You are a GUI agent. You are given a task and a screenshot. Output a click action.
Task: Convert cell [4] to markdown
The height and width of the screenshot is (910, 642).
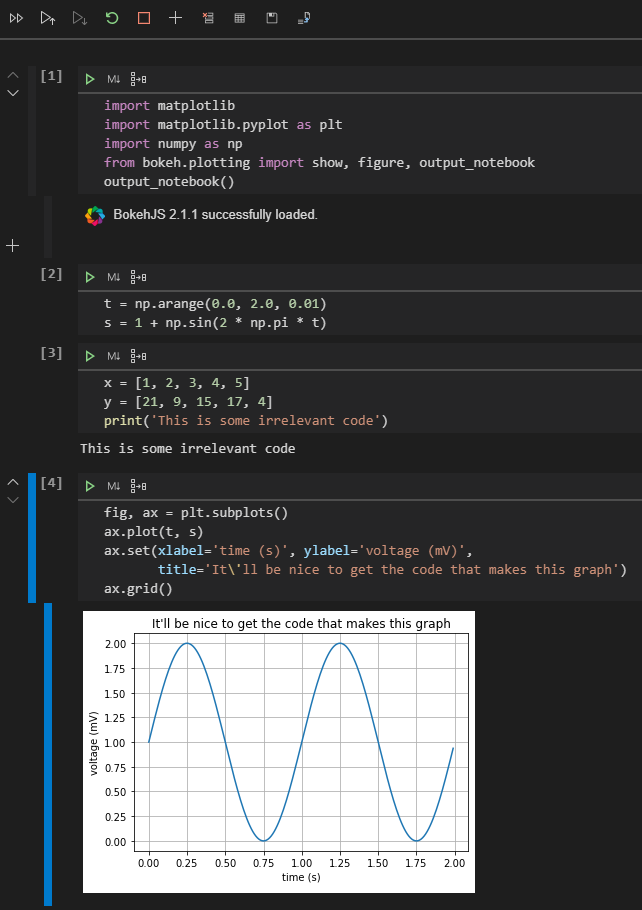[114, 486]
